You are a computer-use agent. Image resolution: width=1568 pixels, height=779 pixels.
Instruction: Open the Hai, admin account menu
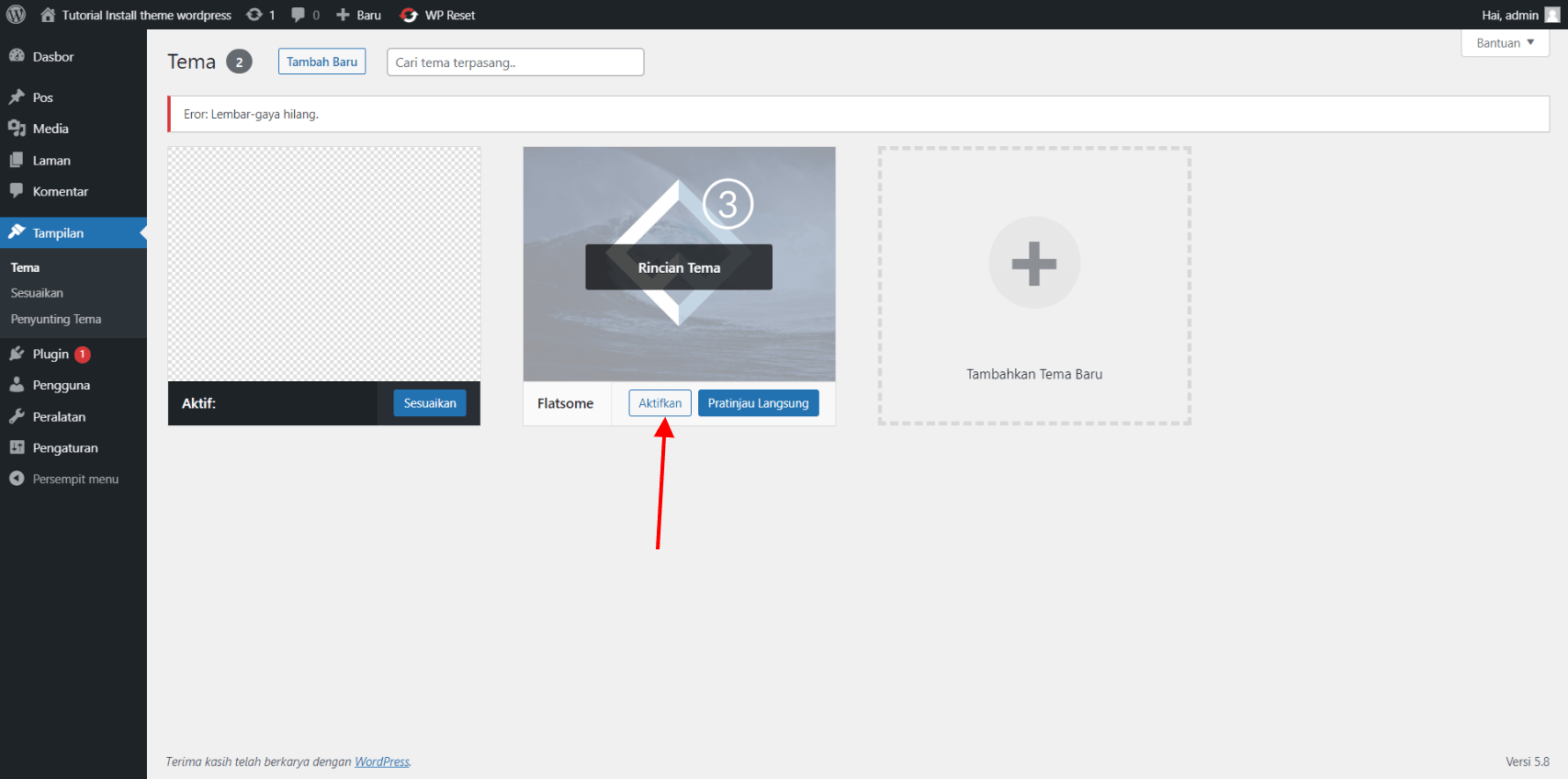coord(1519,15)
